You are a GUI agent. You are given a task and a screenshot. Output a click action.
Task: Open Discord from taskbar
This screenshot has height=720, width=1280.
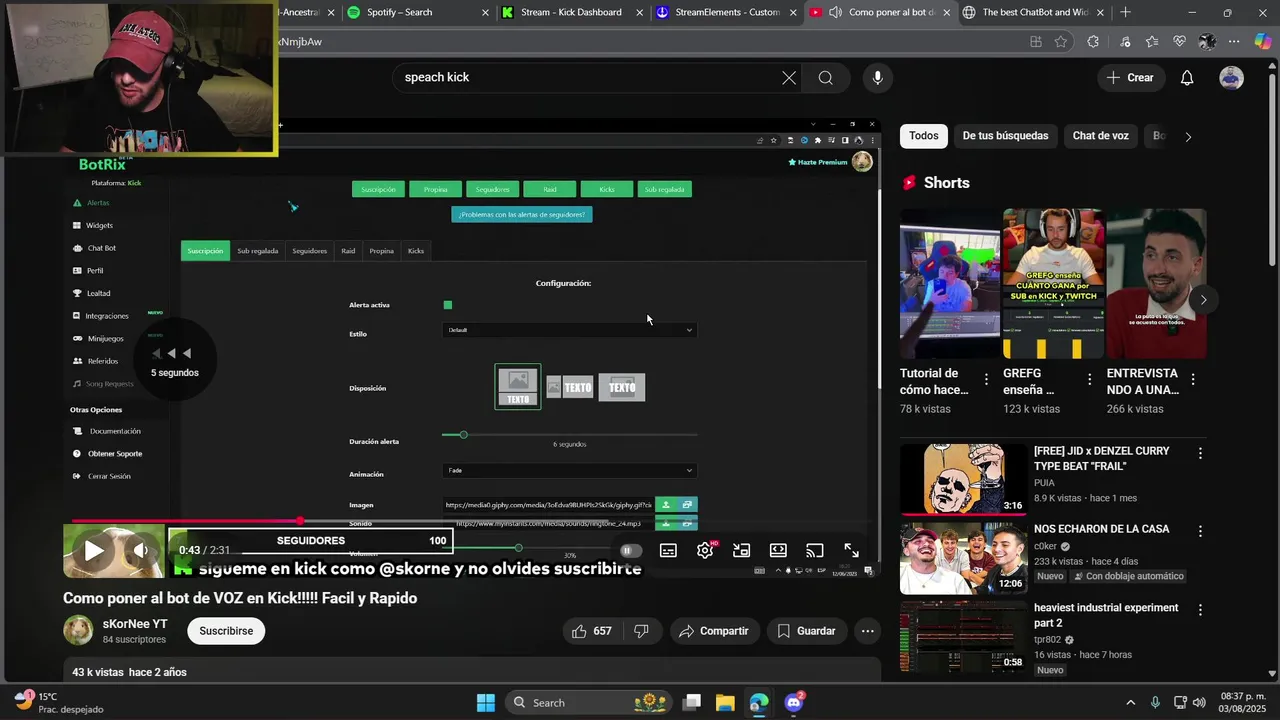(x=793, y=702)
